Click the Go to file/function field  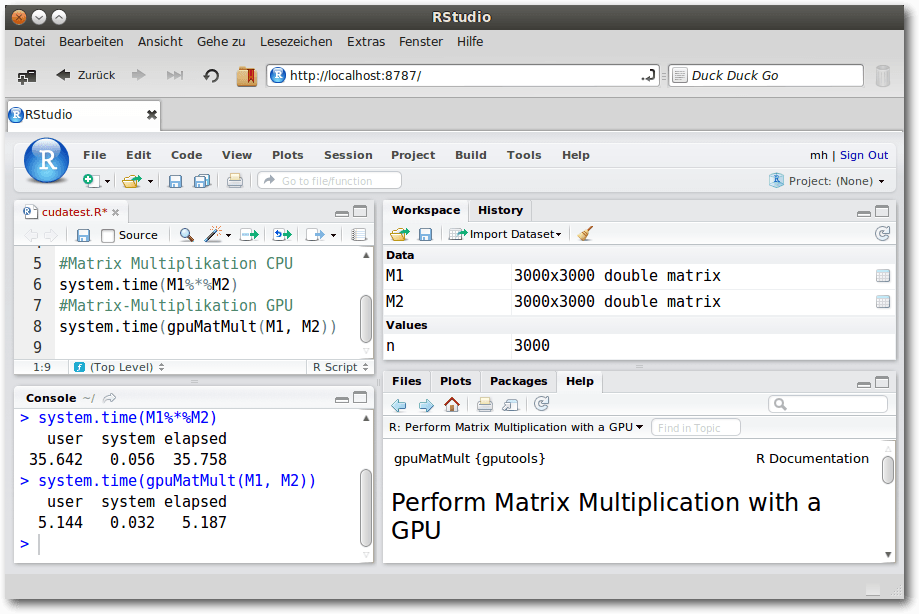point(329,180)
